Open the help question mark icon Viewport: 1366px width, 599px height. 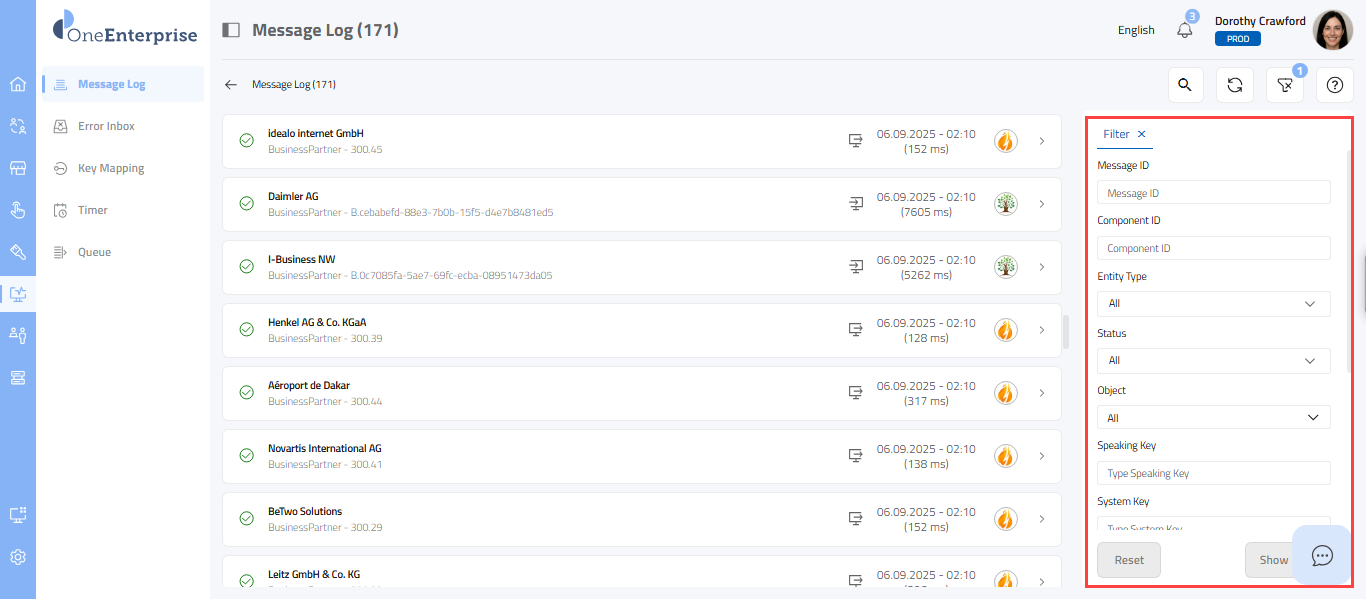click(x=1334, y=85)
